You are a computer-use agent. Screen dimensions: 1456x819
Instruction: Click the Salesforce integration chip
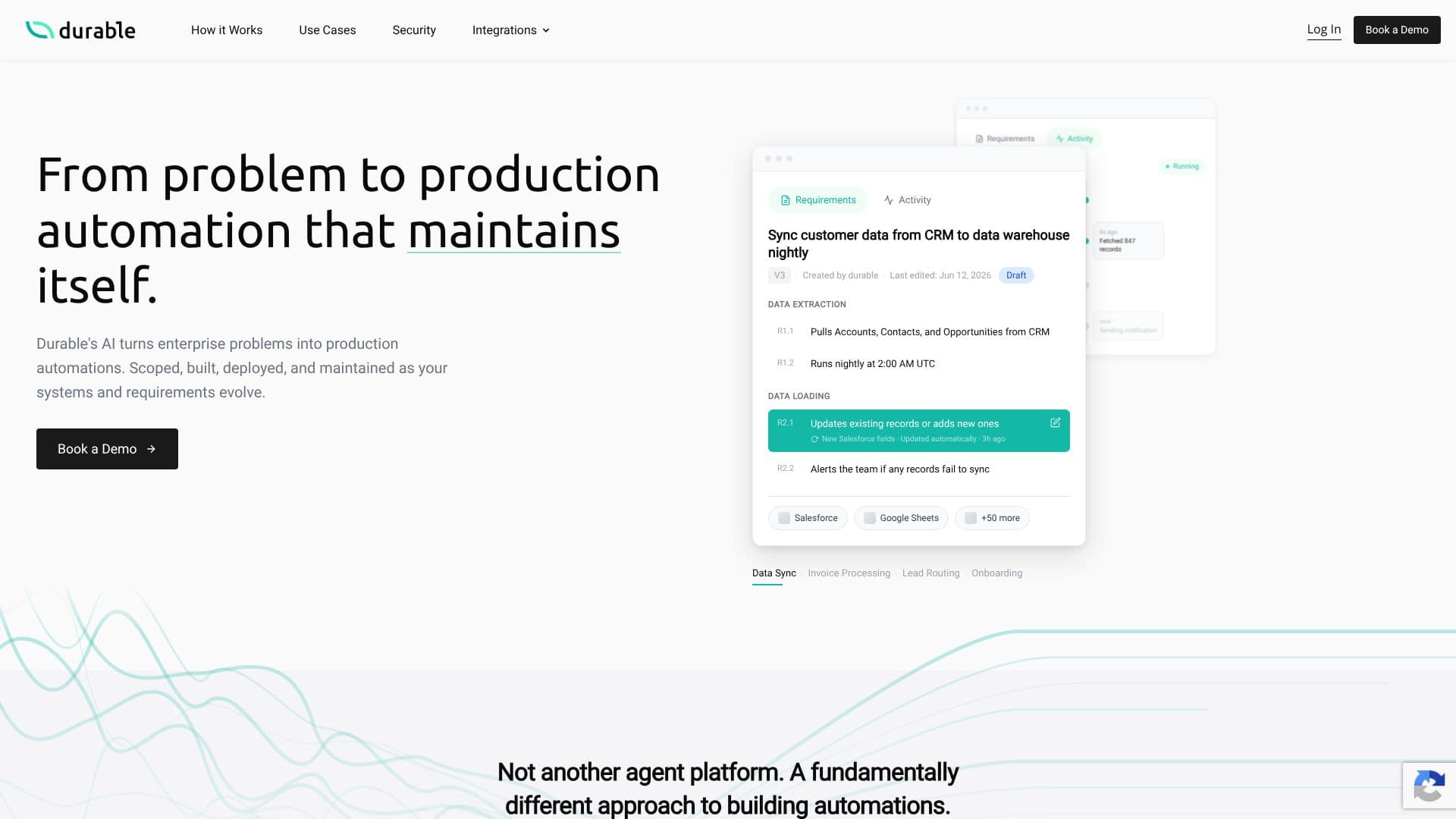tap(808, 518)
